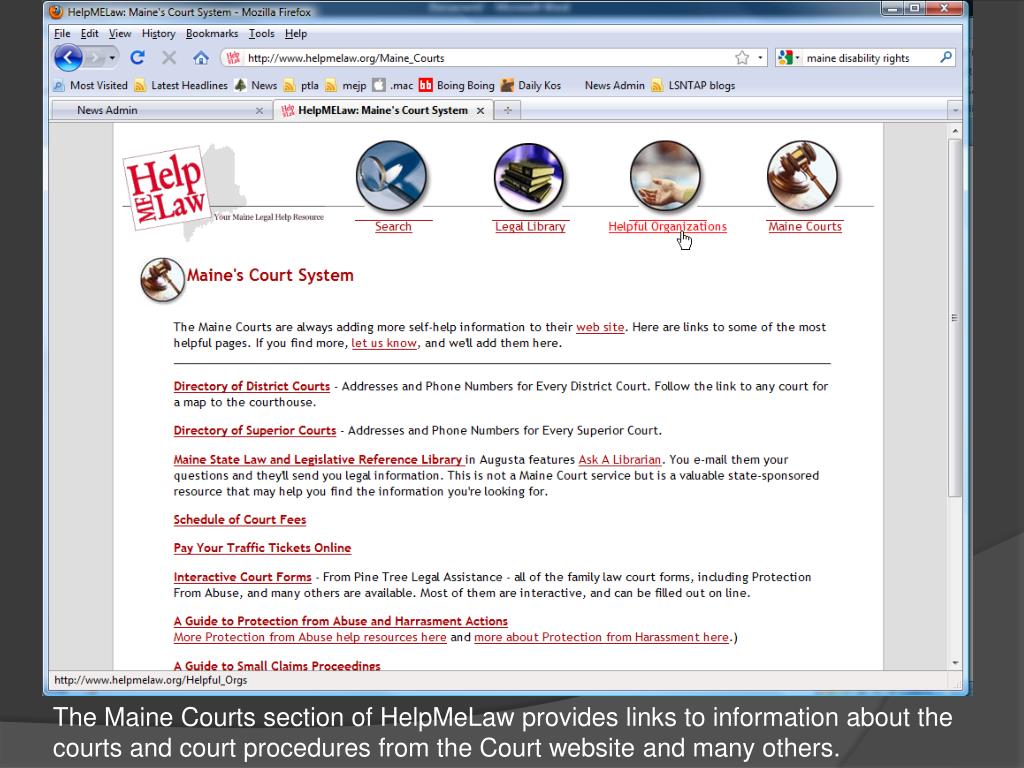Viewport: 1024px width, 768px height.
Task: Open the Maine Courts link
Action: [x=805, y=227]
